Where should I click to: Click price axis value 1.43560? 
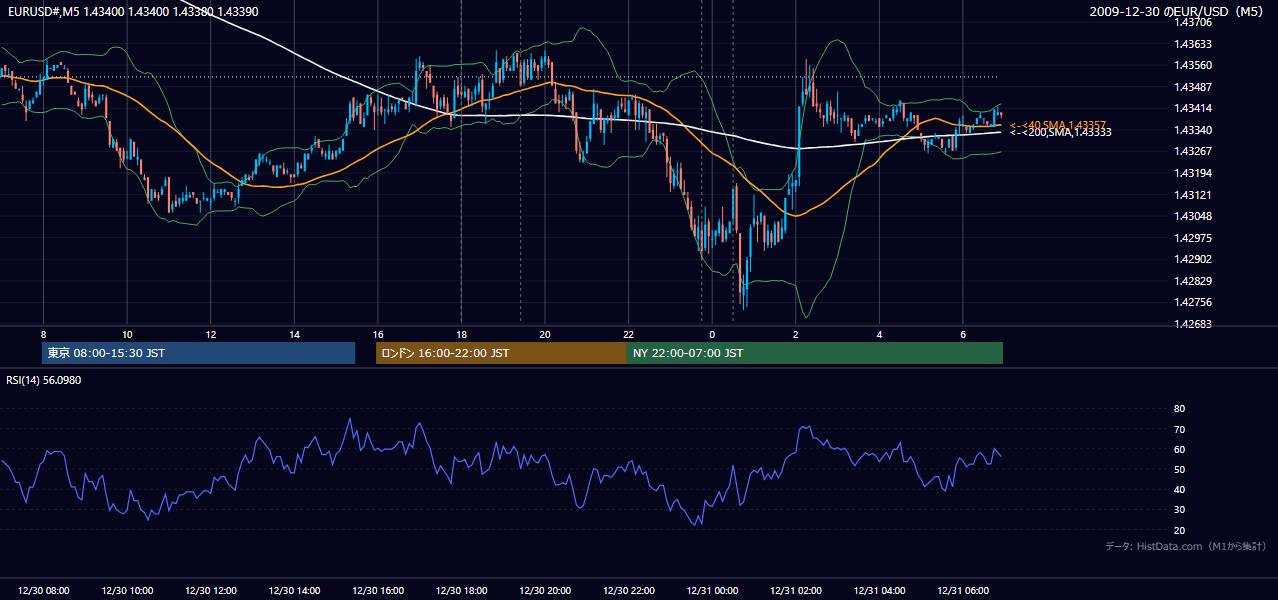(x=1193, y=66)
